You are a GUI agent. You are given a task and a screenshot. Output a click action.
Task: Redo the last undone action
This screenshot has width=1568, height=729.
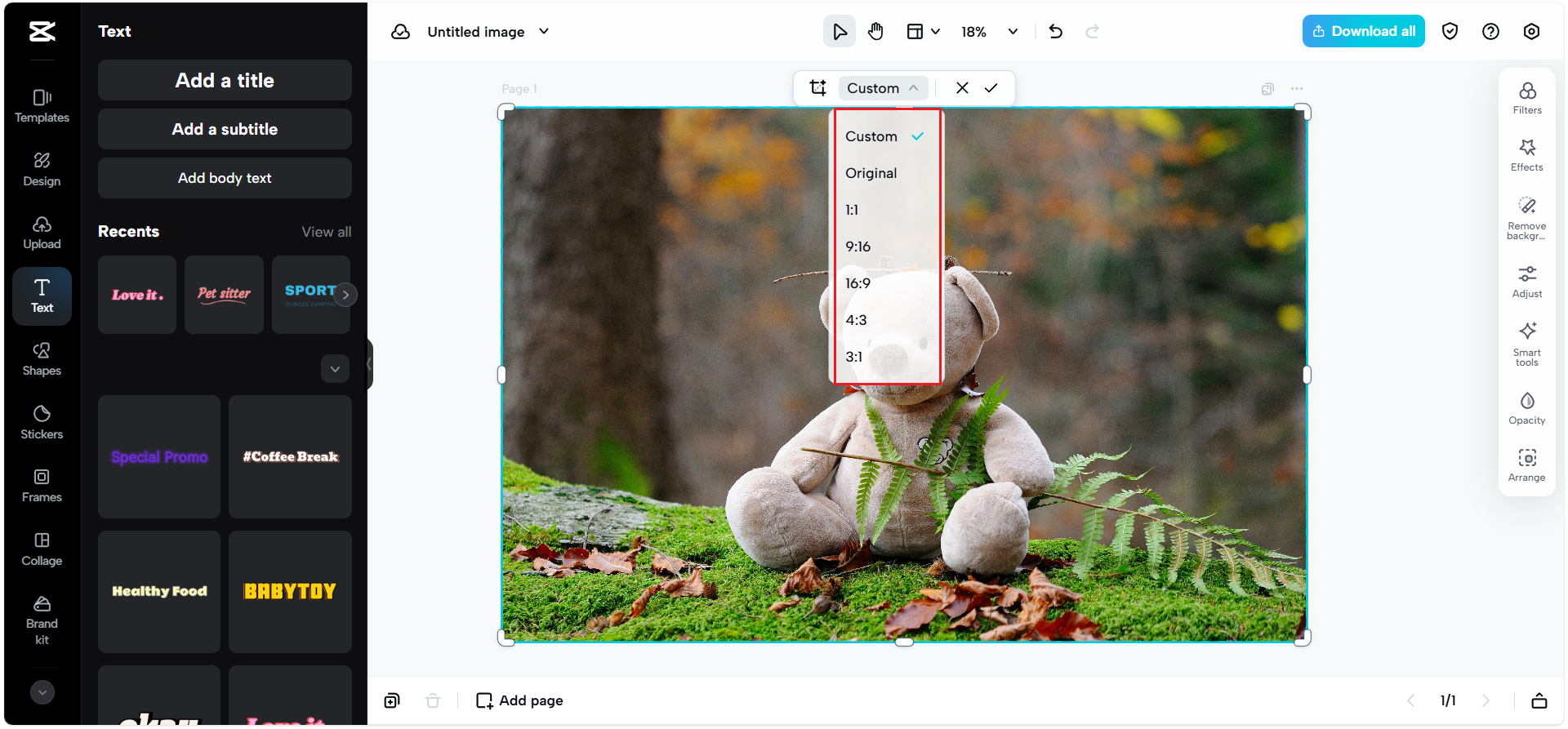click(1092, 32)
